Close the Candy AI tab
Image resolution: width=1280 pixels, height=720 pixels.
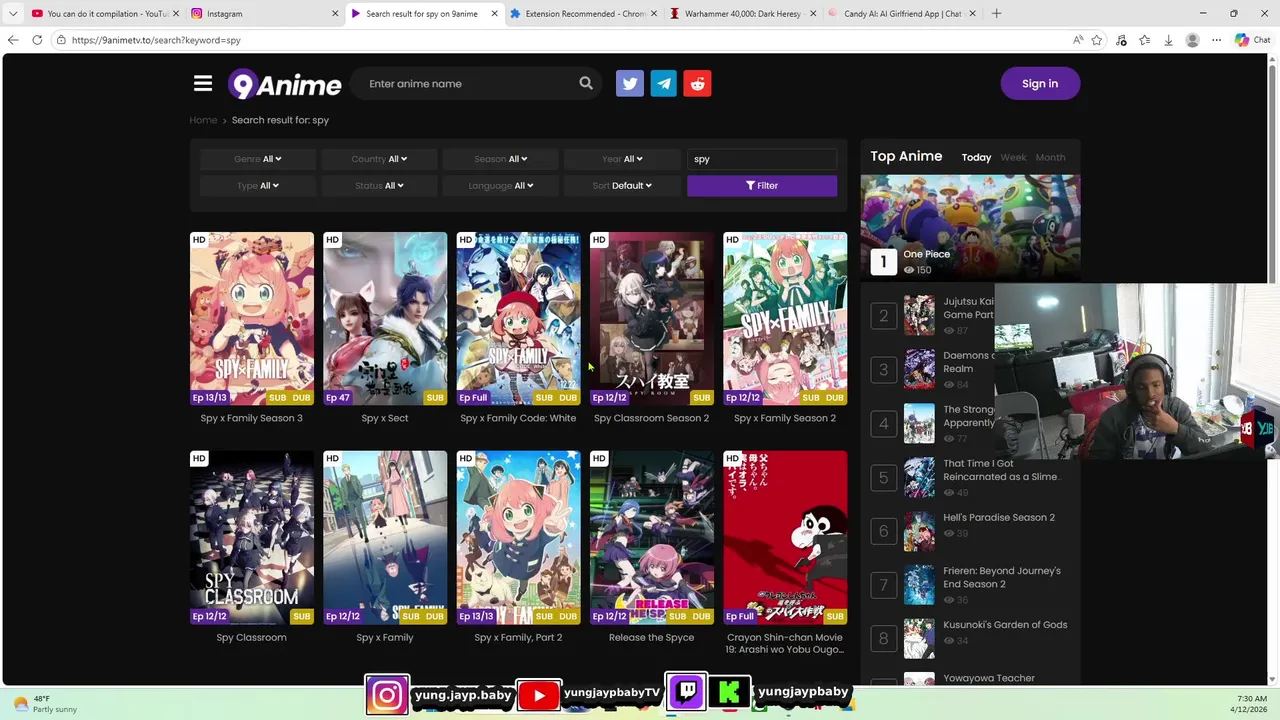[x=972, y=14]
